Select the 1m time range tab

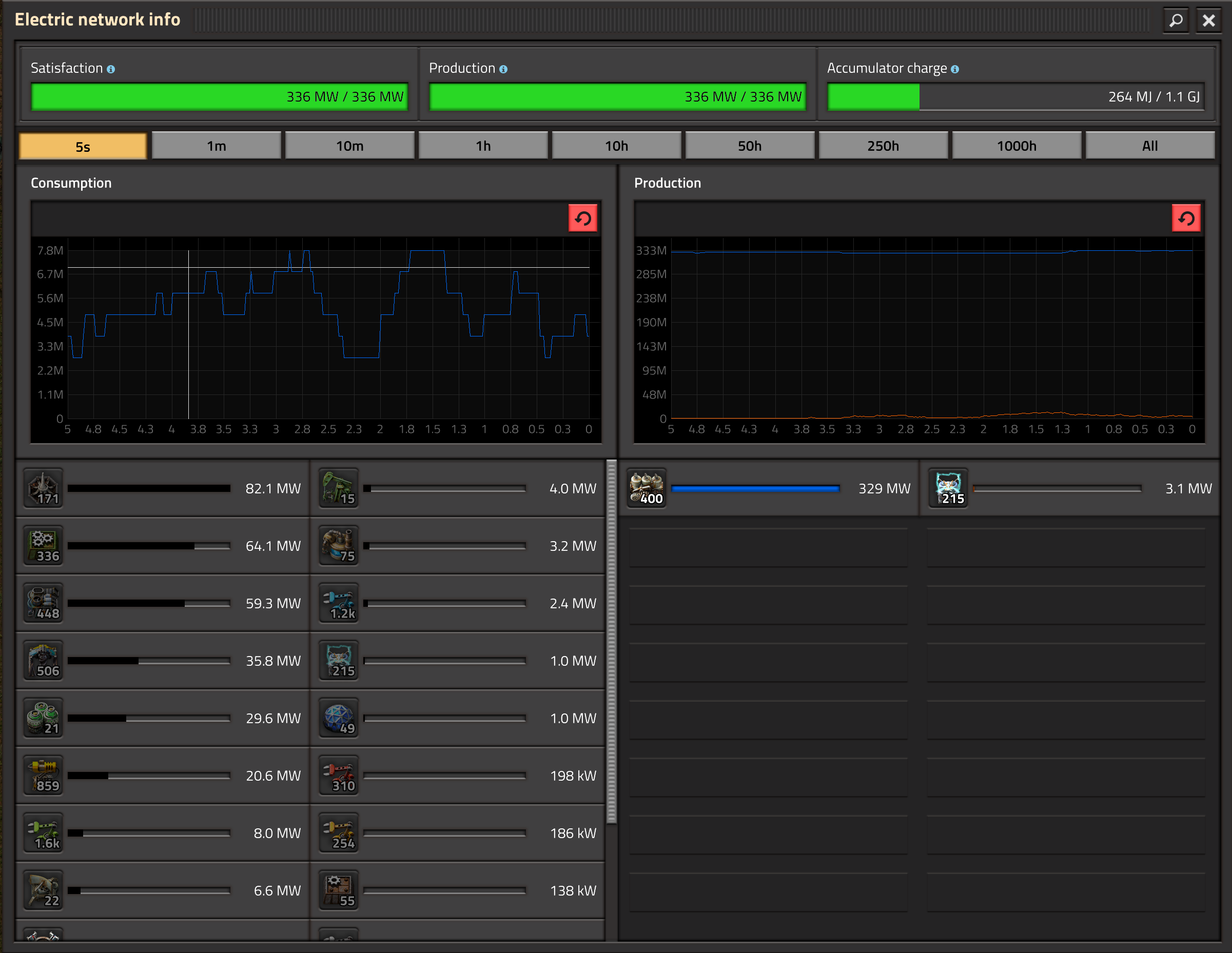click(x=217, y=146)
